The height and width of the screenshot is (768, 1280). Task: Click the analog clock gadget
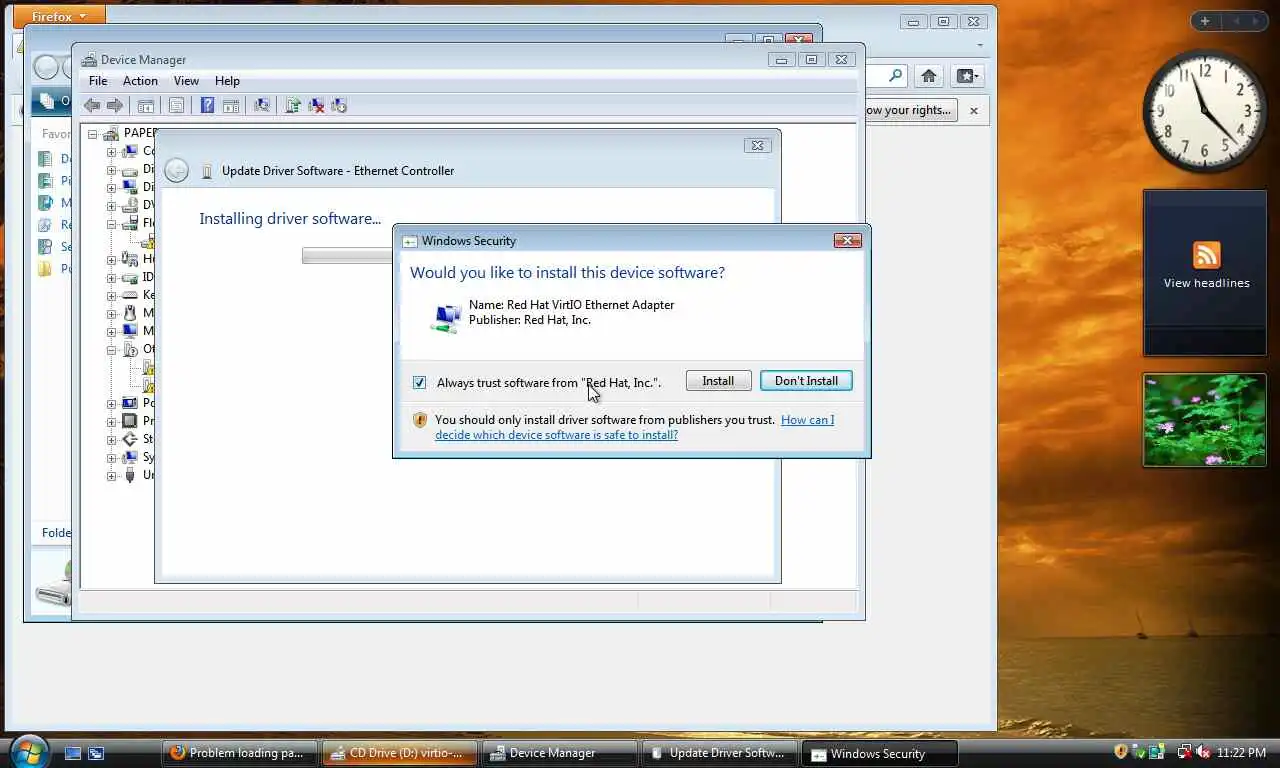[1205, 111]
